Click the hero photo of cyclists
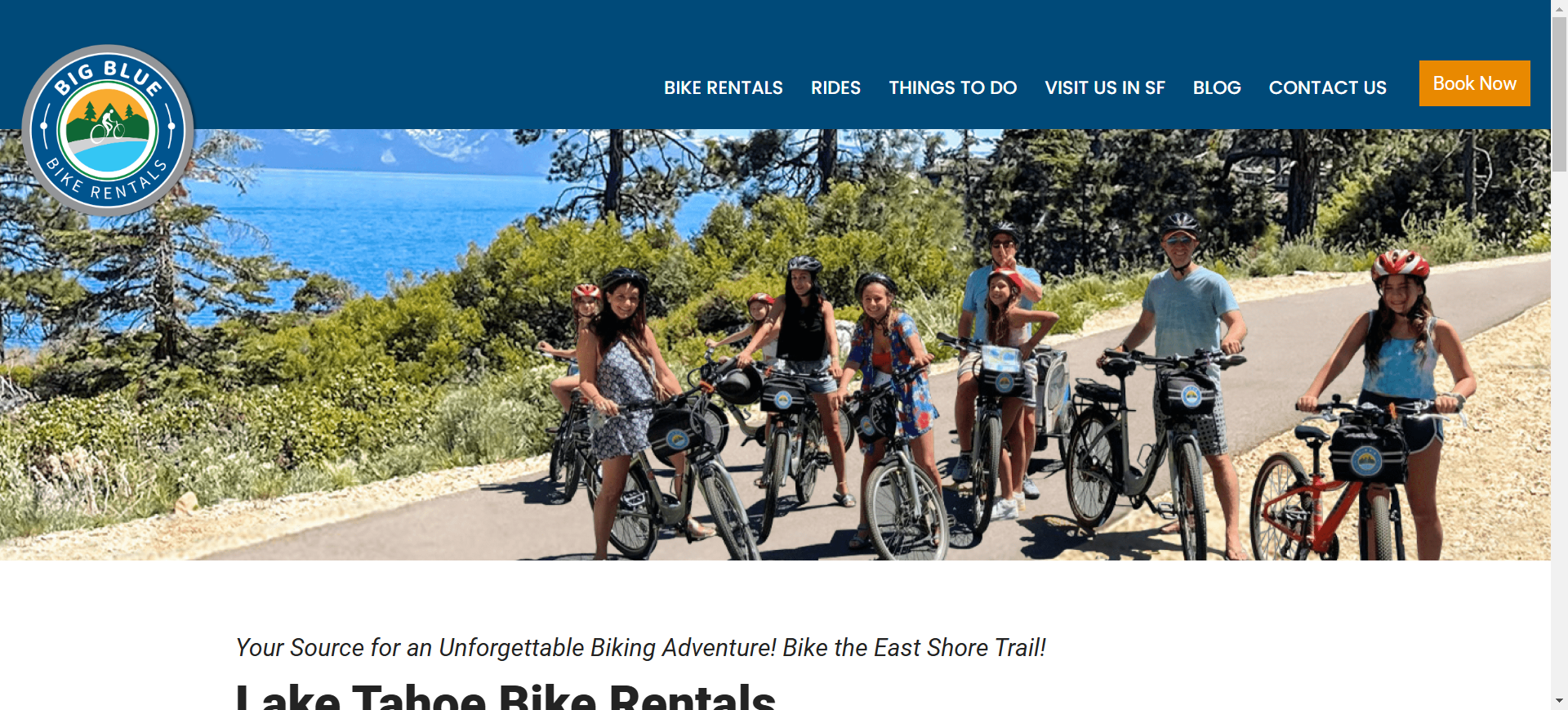The height and width of the screenshot is (710, 1568). (x=775, y=344)
